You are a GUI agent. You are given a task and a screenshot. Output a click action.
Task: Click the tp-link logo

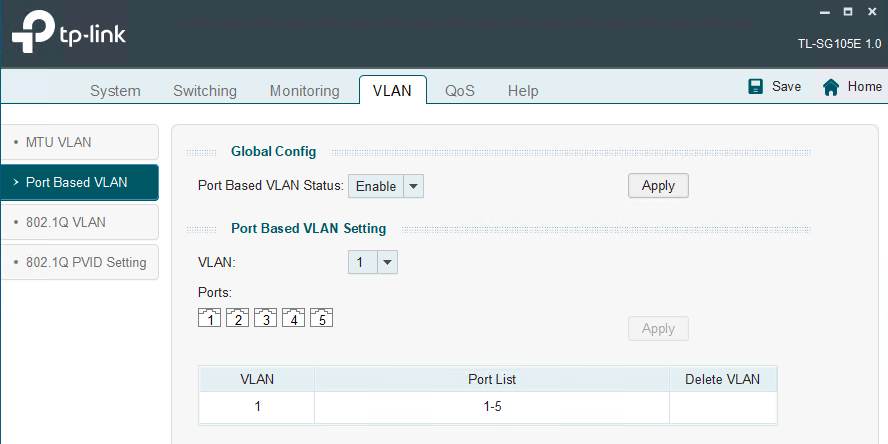pos(68,36)
